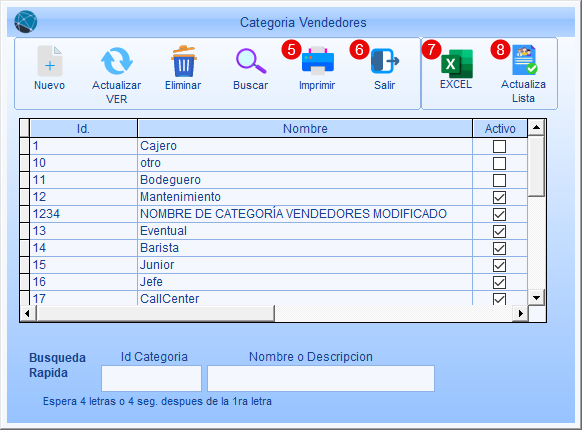Export the list with the EXCEL icon
582x430 pixels.
click(457, 63)
